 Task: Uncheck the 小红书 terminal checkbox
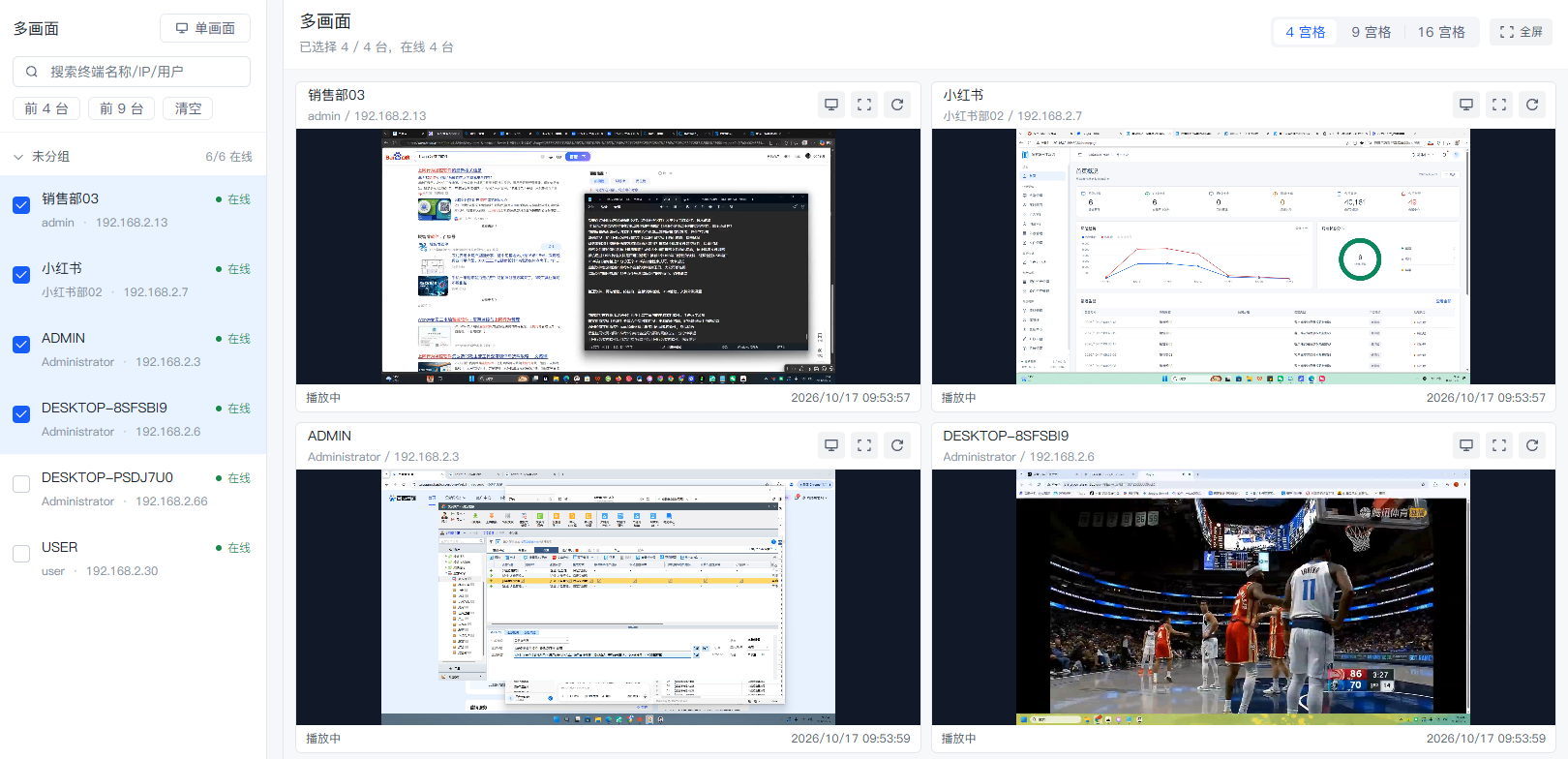21,275
